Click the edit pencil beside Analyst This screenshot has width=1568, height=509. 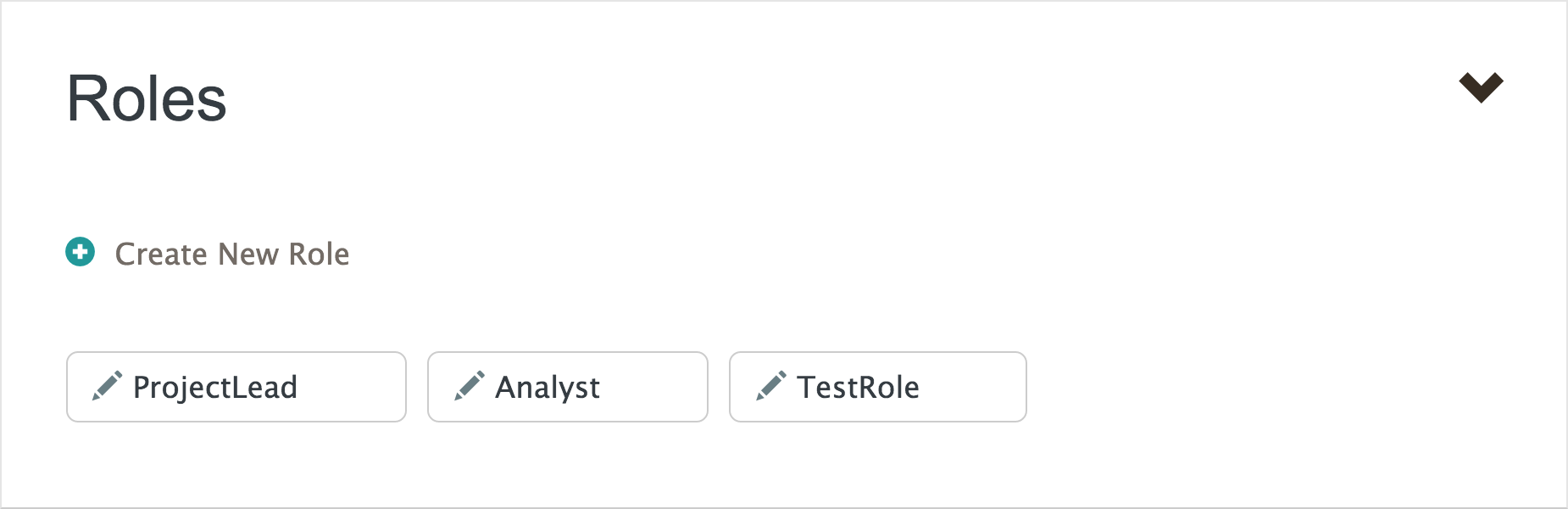point(469,387)
